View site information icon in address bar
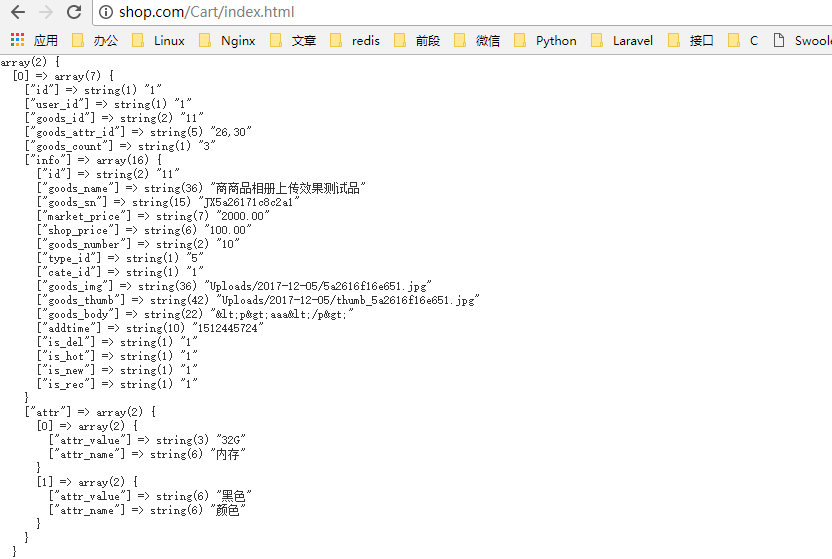 pos(106,13)
